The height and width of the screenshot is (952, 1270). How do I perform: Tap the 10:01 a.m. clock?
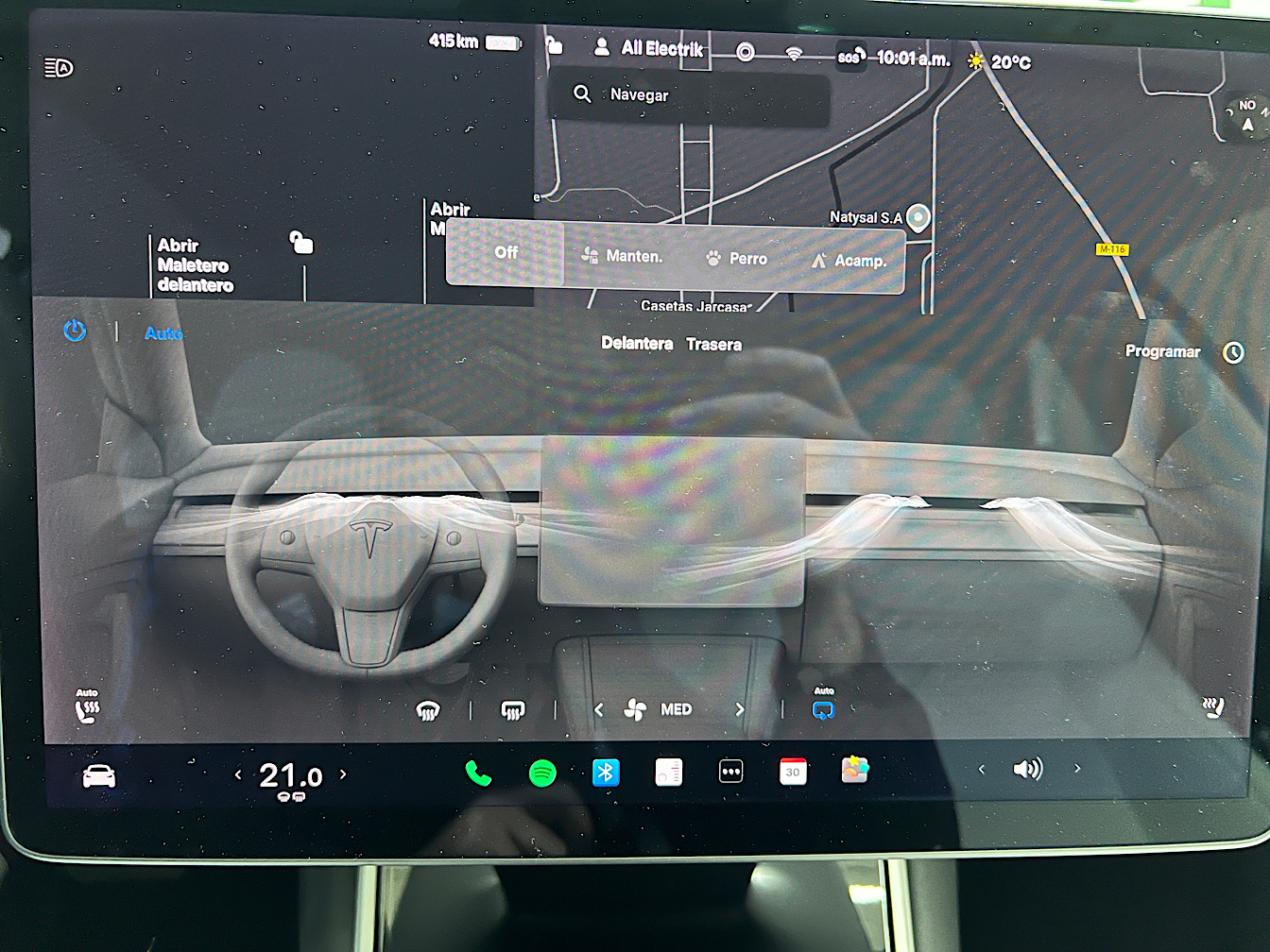913,59
